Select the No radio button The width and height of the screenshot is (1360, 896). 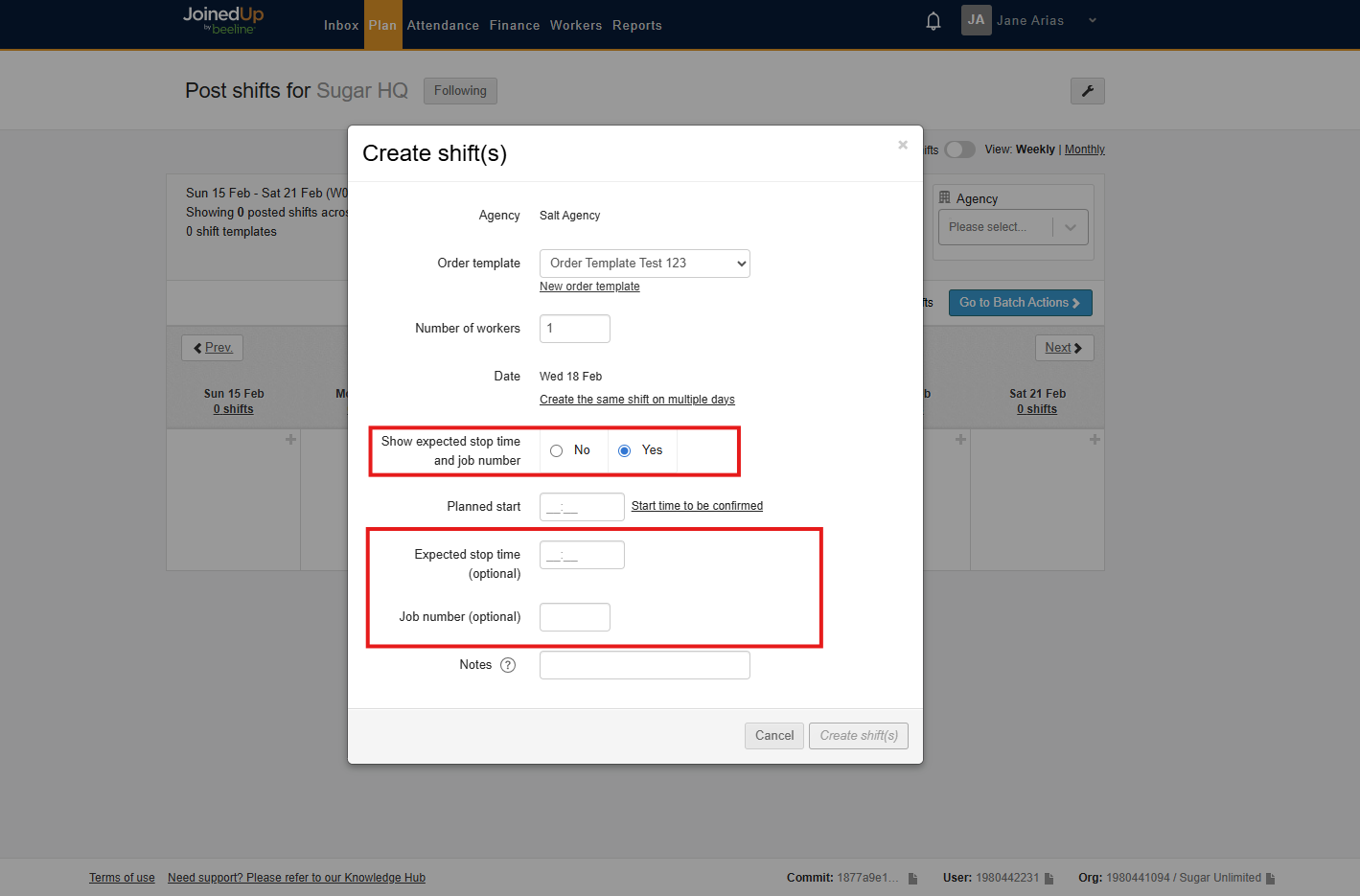[x=557, y=450]
